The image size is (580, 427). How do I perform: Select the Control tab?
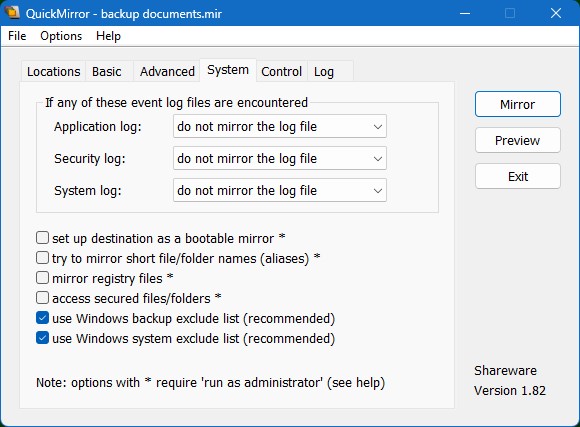coord(281,71)
